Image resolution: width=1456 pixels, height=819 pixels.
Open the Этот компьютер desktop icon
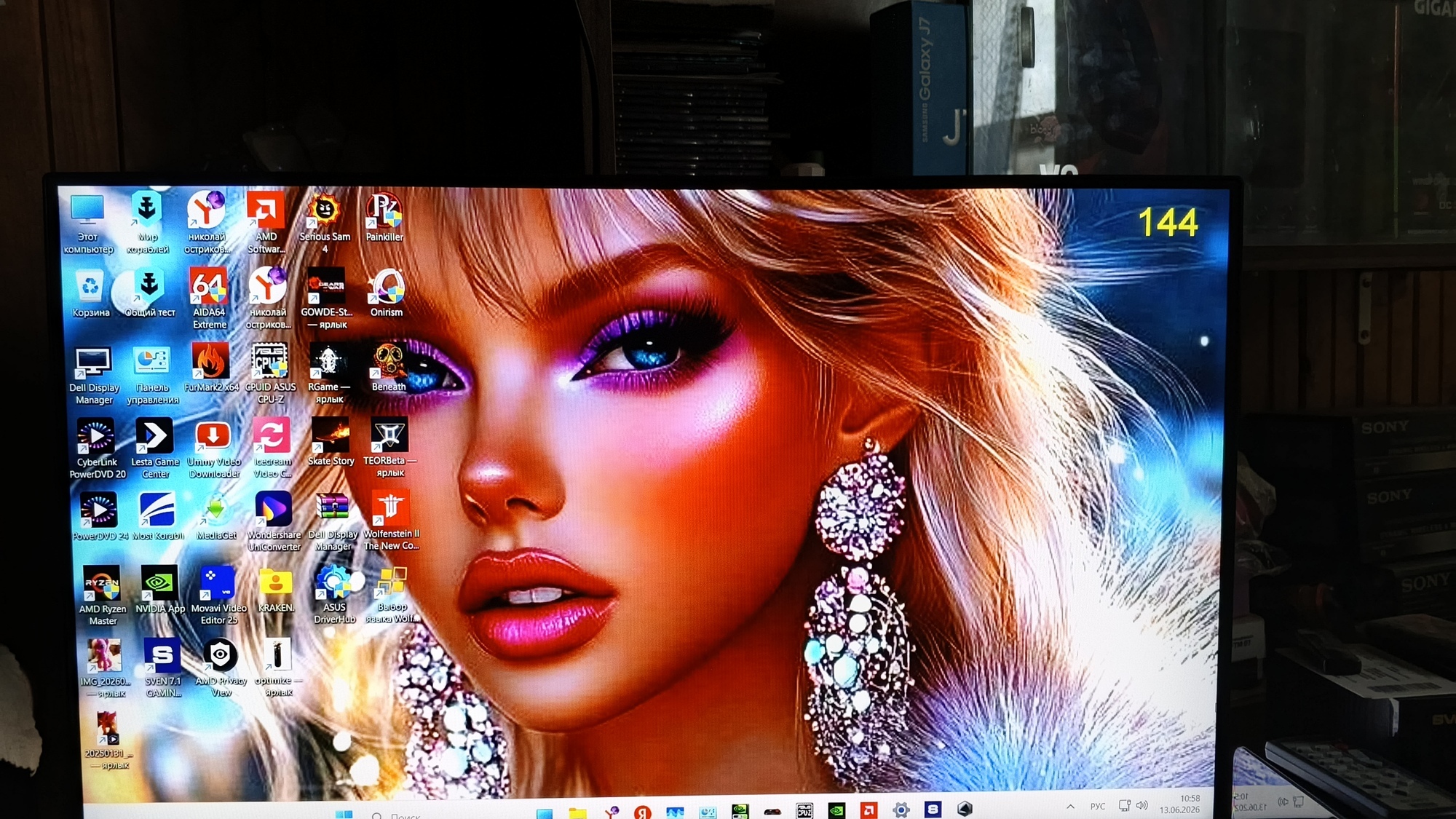click(88, 223)
